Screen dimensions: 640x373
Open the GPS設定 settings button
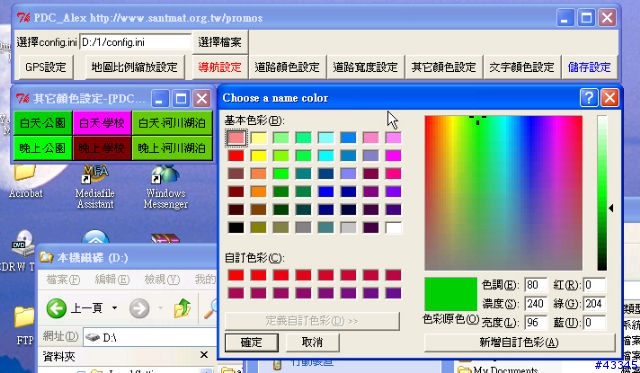tap(46, 67)
